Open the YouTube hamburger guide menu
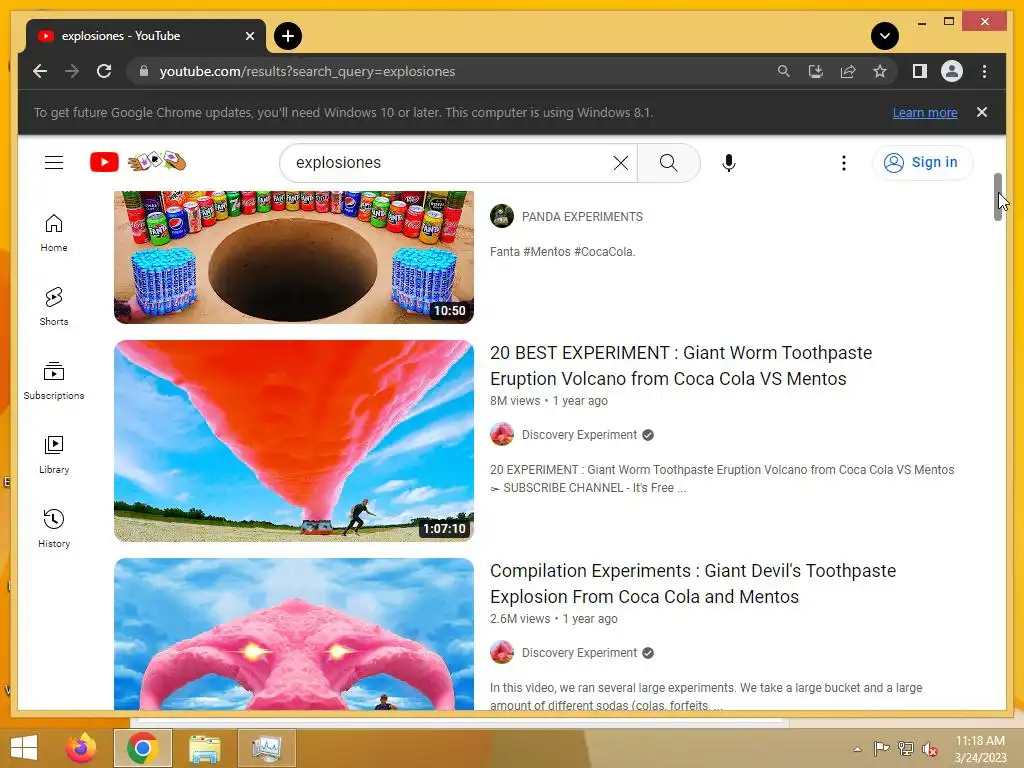 pyautogui.click(x=54, y=162)
